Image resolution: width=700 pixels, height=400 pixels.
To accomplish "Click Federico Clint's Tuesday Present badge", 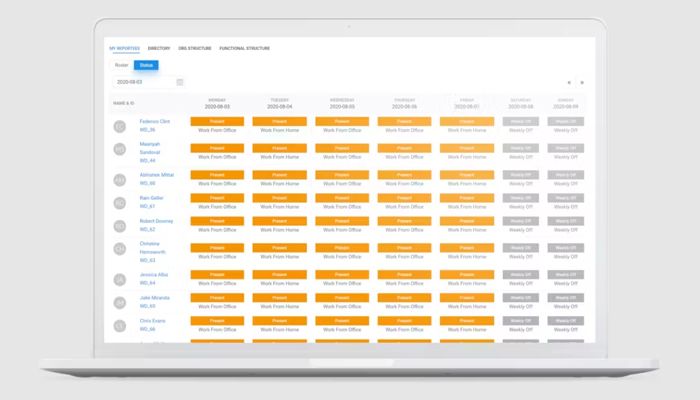I will [x=279, y=121].
